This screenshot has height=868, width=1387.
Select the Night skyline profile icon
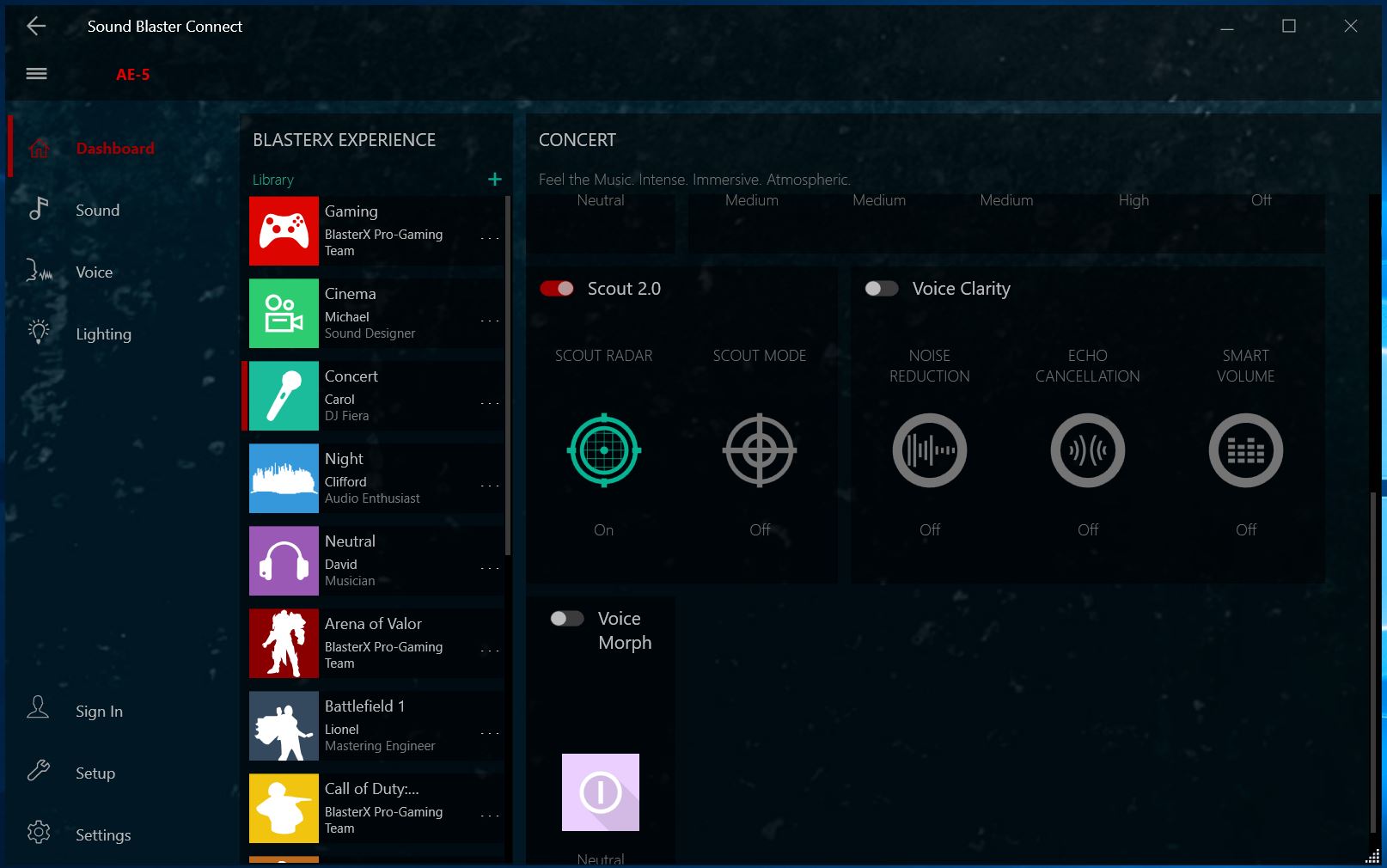pos(284,479)
